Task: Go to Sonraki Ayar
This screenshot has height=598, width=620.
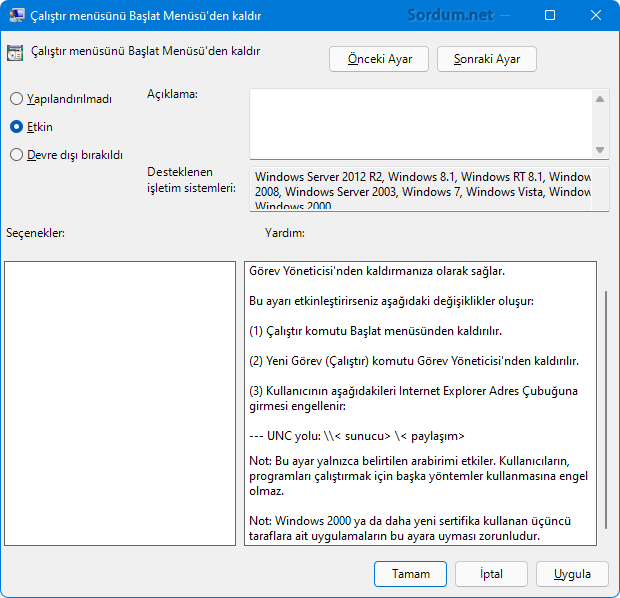Action: tap(487, 59)
